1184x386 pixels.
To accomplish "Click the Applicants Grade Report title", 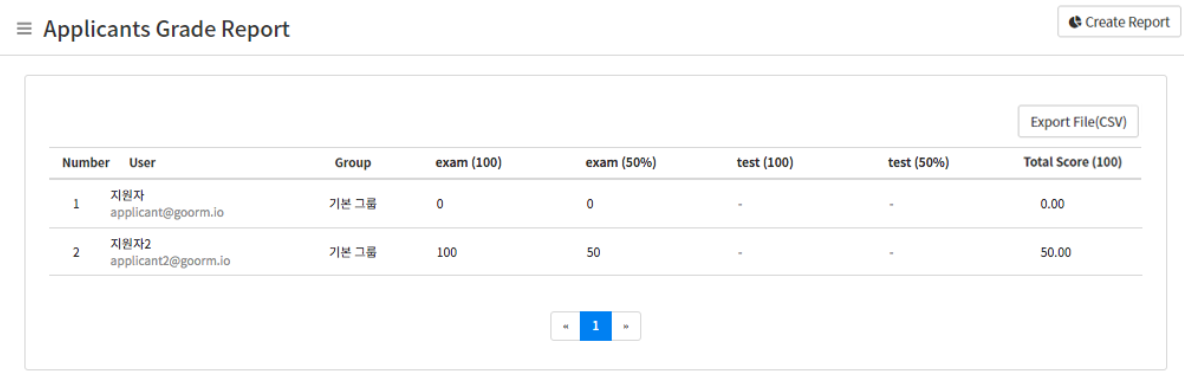I will coord(167,29).
